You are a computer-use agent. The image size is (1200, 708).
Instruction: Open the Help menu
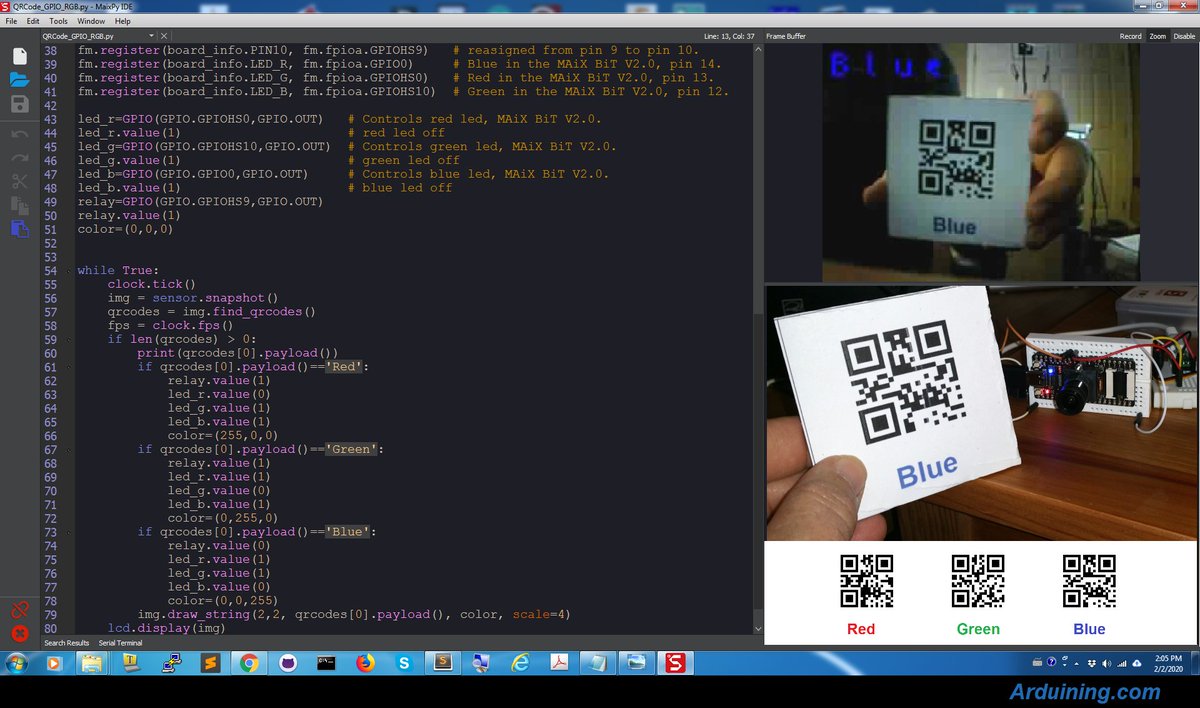(x=123, y=21)
